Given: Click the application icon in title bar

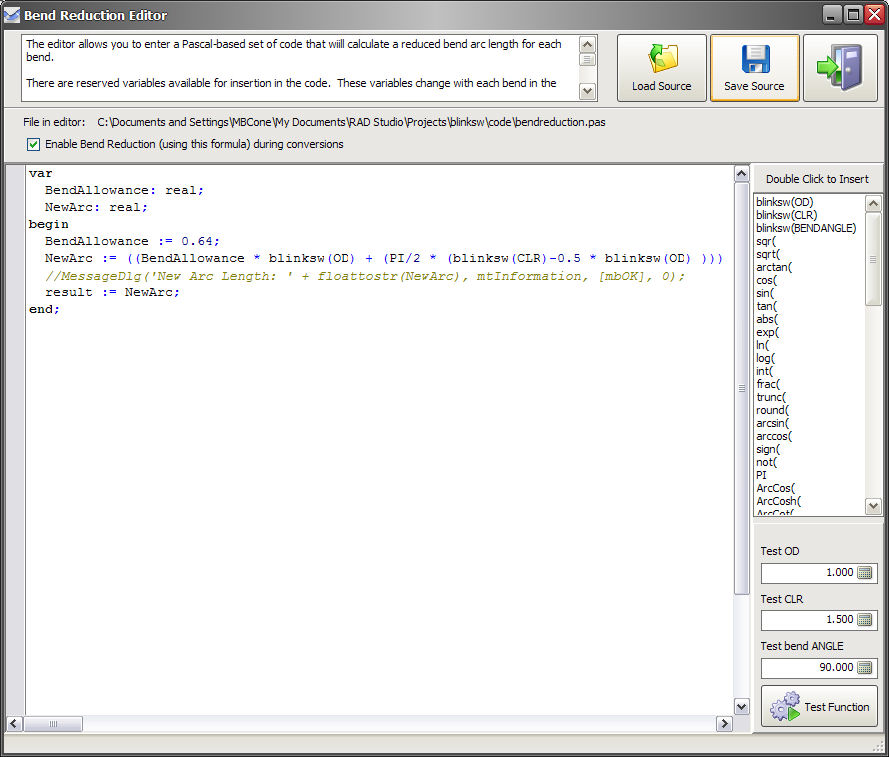Looking at the screenshot, I should pyautogui.click(x=12, y=15).
